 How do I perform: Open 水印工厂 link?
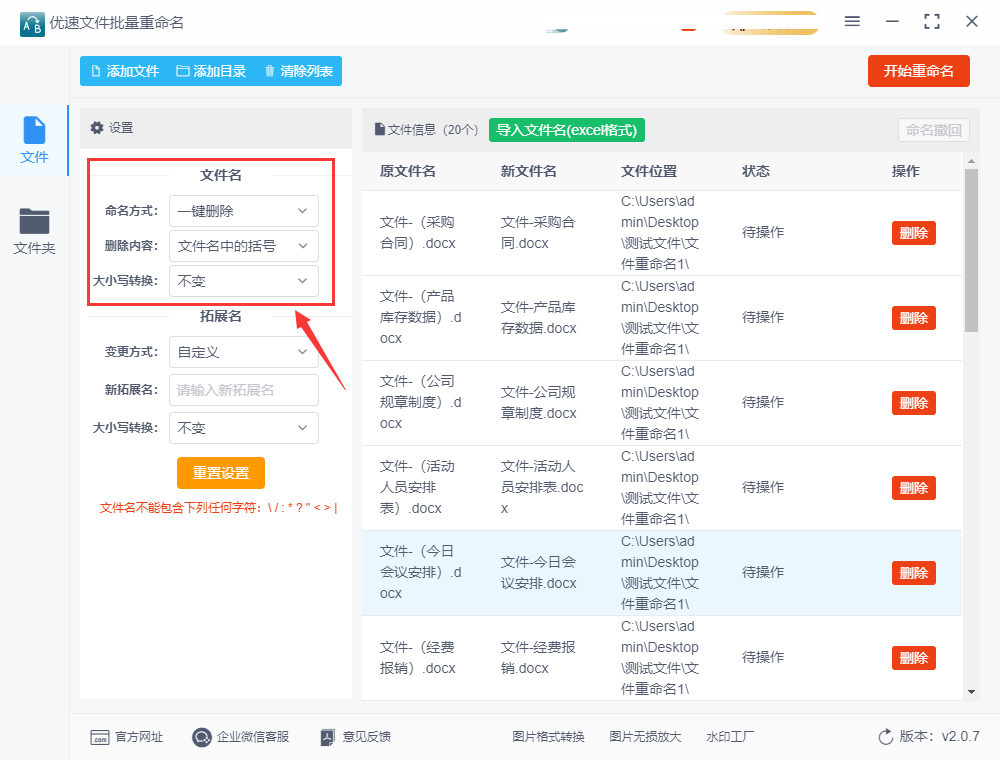(730, 737)
